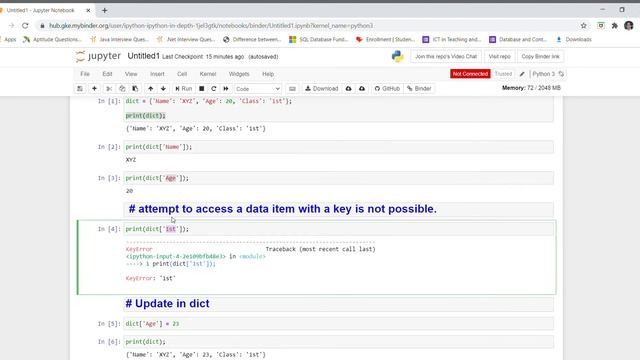Cut selected cells with scissors icon
The image size is (640, 360).
tap(109, 89)
